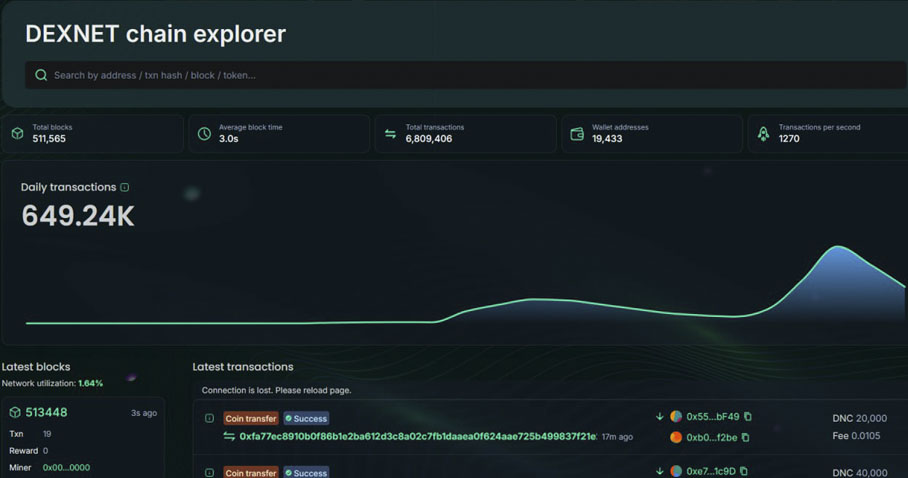This screenshot has height=478, width=908.
Task: Click the down arrow next to 0x55...bF49
Action: coord(660,417)
